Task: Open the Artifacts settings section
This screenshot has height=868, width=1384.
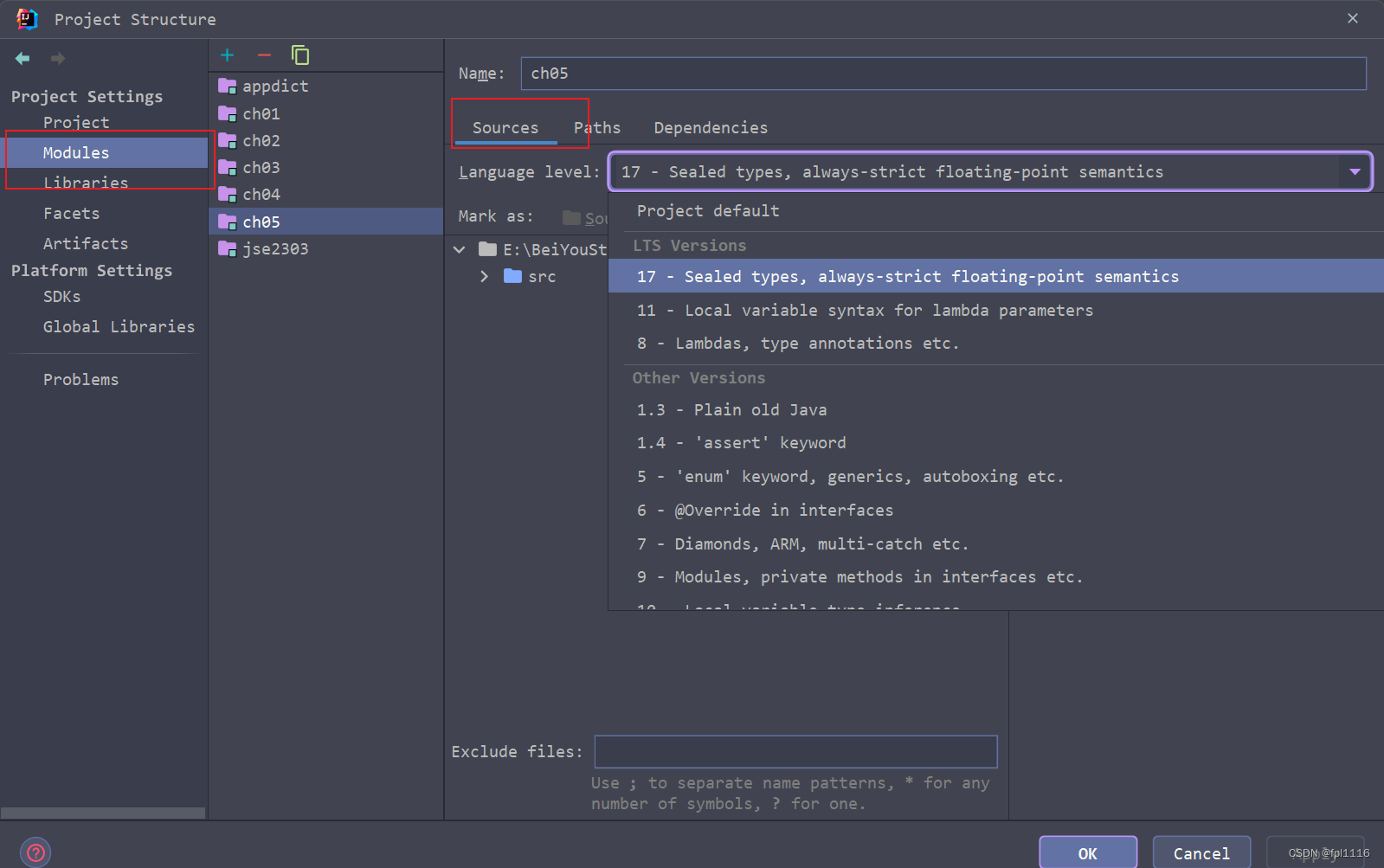Action: [86, 243]
